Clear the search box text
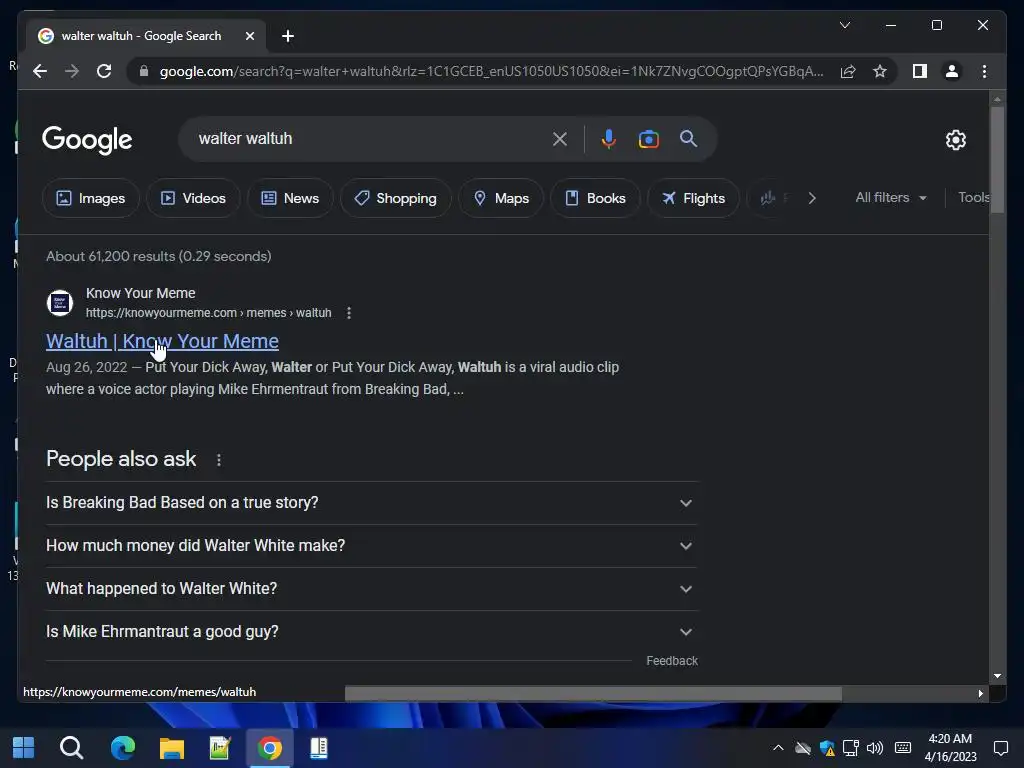The width and height of the screenshot is (1024, 768). coord(560,139)
